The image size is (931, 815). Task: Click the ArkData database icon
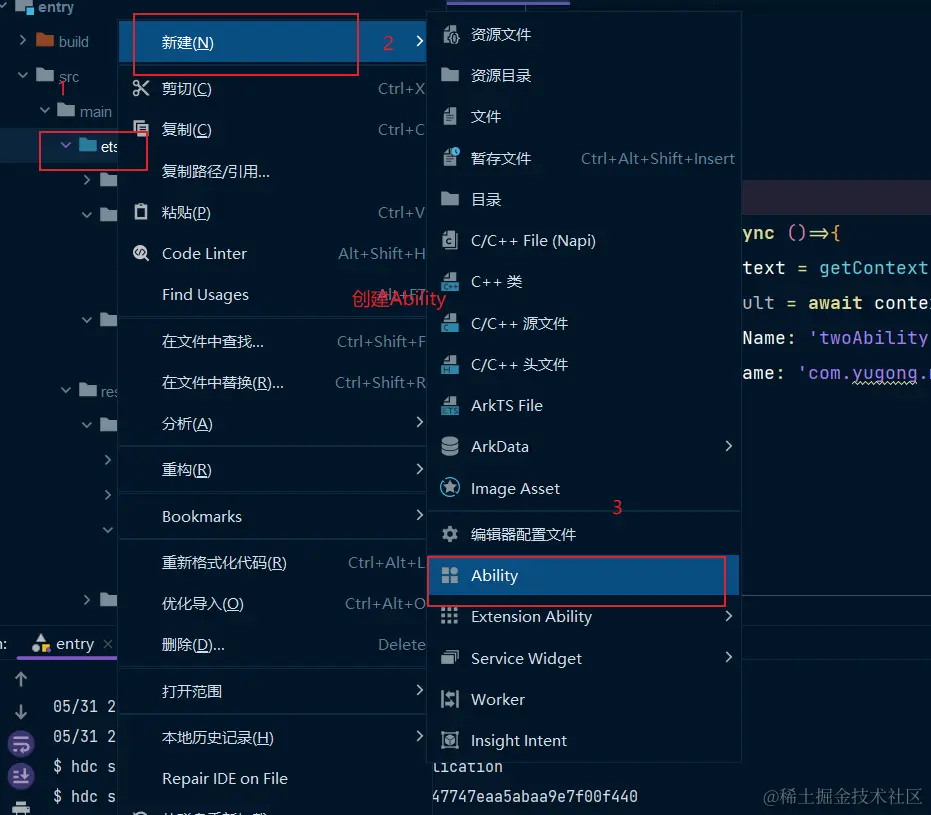(x=450, y=446)
